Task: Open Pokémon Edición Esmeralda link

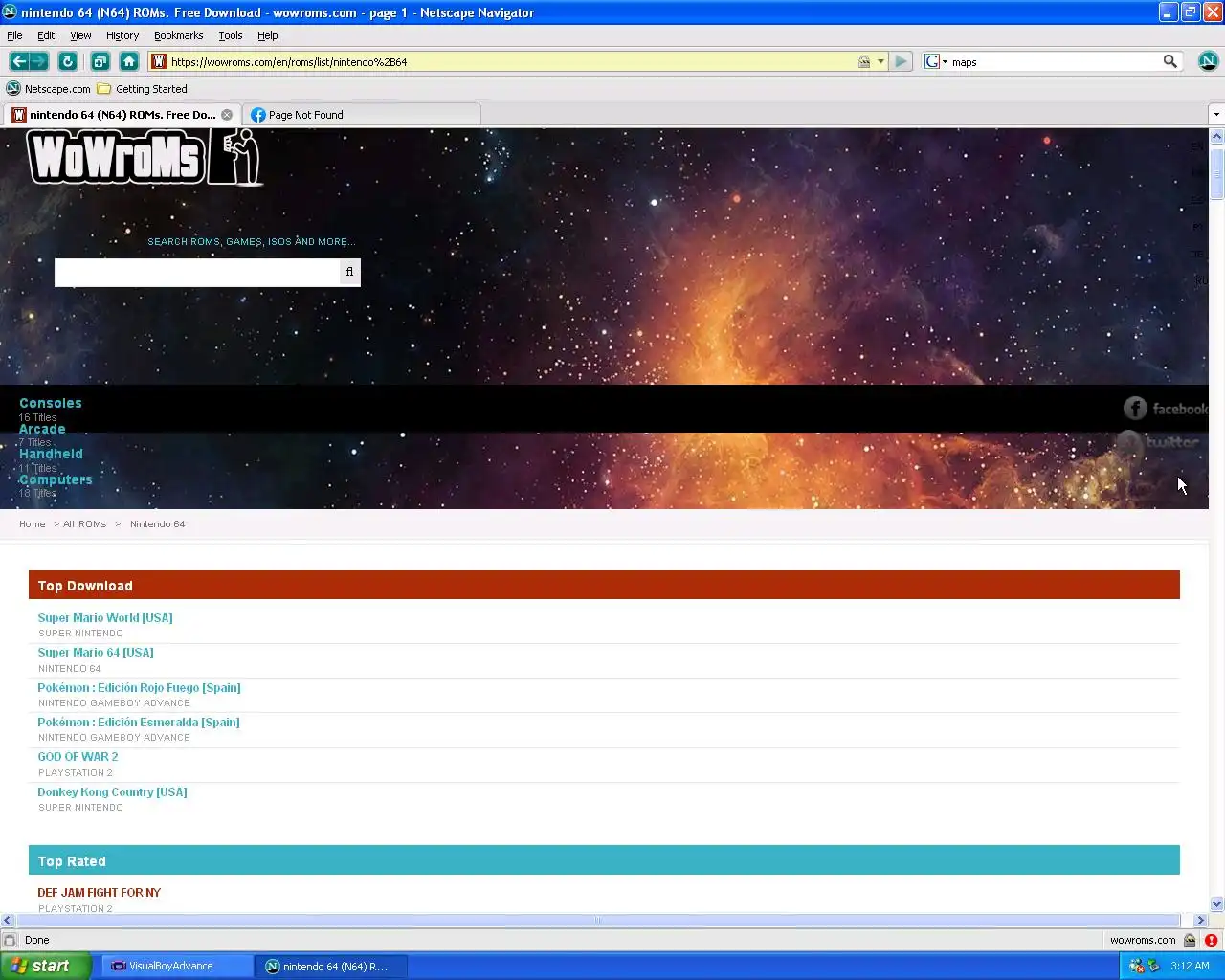Action: pos(139,723)
